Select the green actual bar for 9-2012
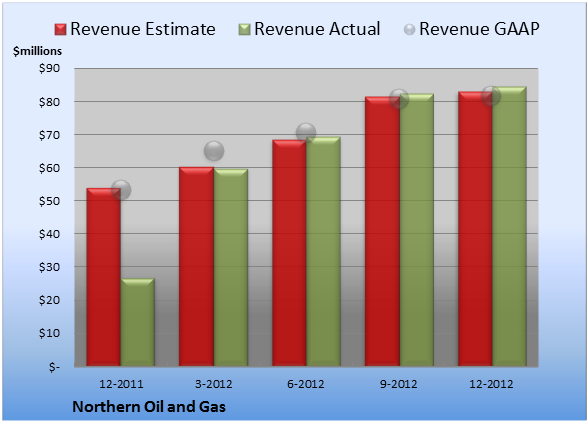This screenshot has width=588, height=422. pos(416,230)
